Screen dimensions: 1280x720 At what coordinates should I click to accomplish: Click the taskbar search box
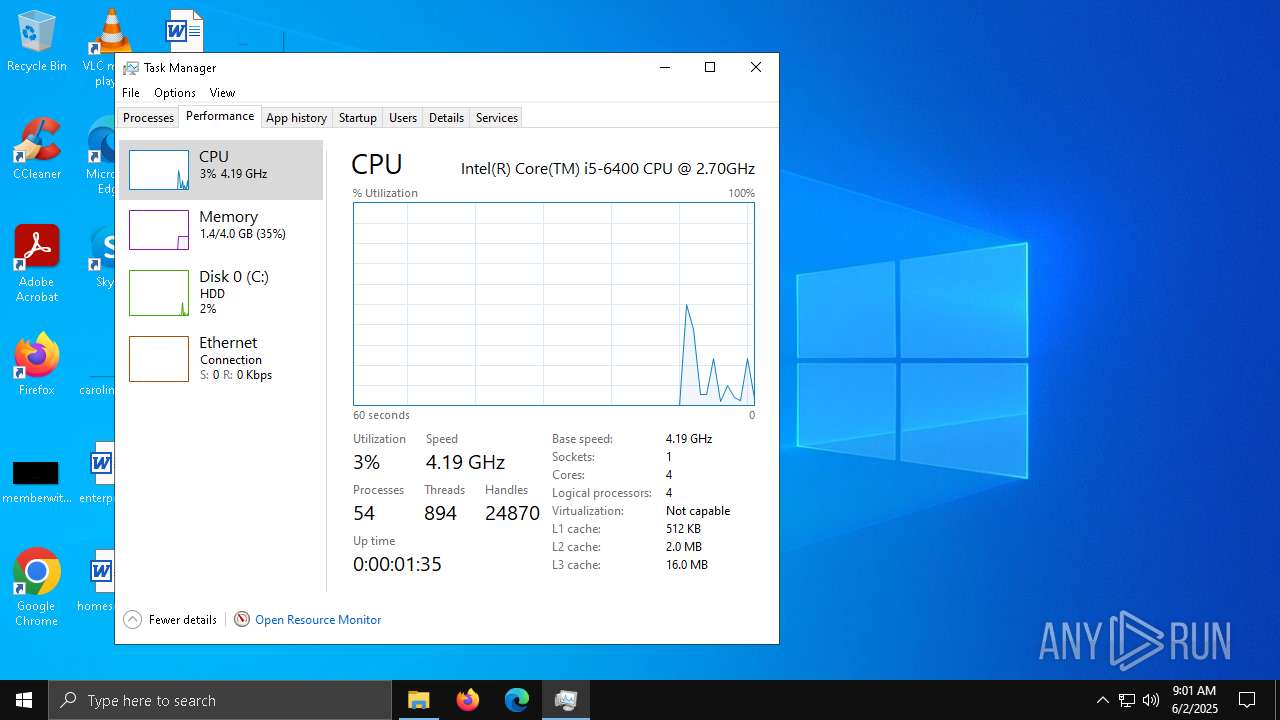[x=220, y=700]
